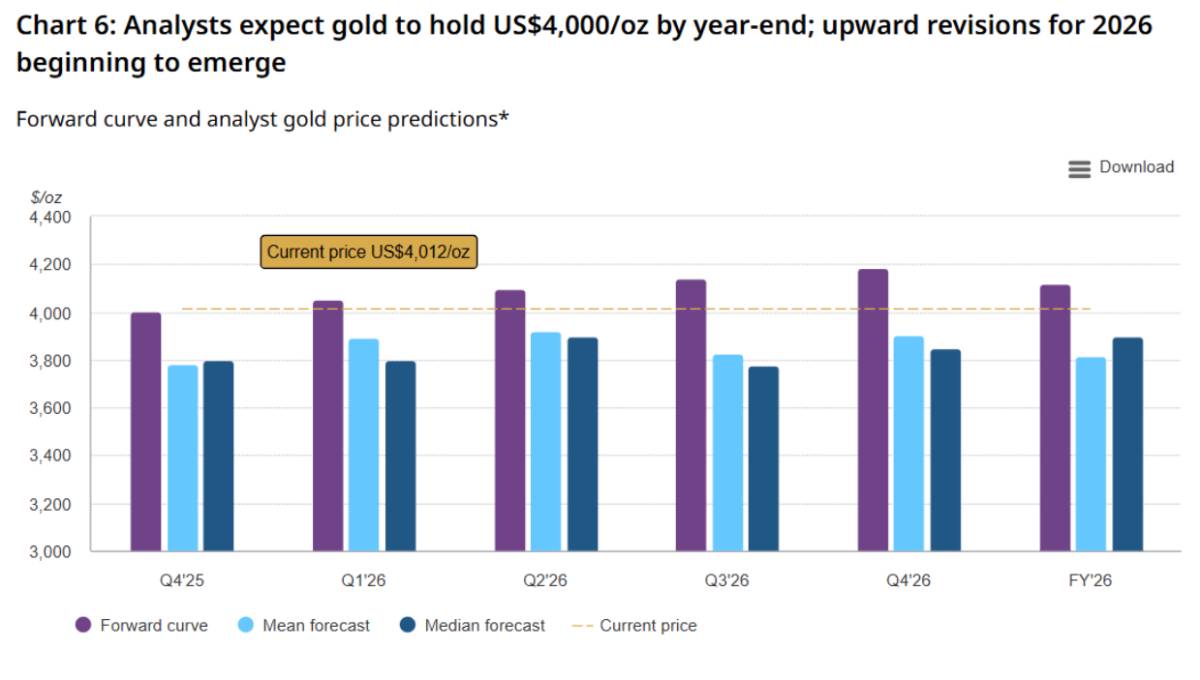Click the dark blue Median forecast legend dot

[x=408, y=625]
